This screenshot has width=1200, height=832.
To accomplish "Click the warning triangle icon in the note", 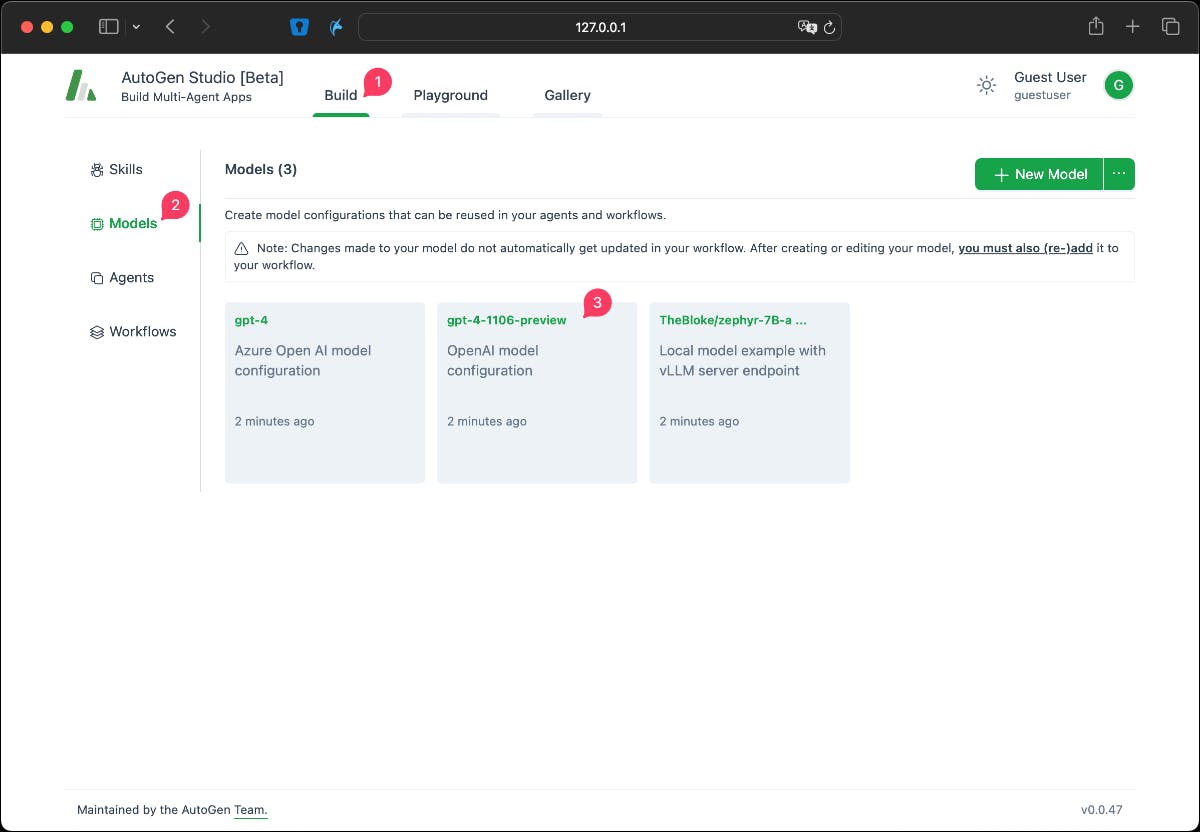I will (x=242, y=248).
